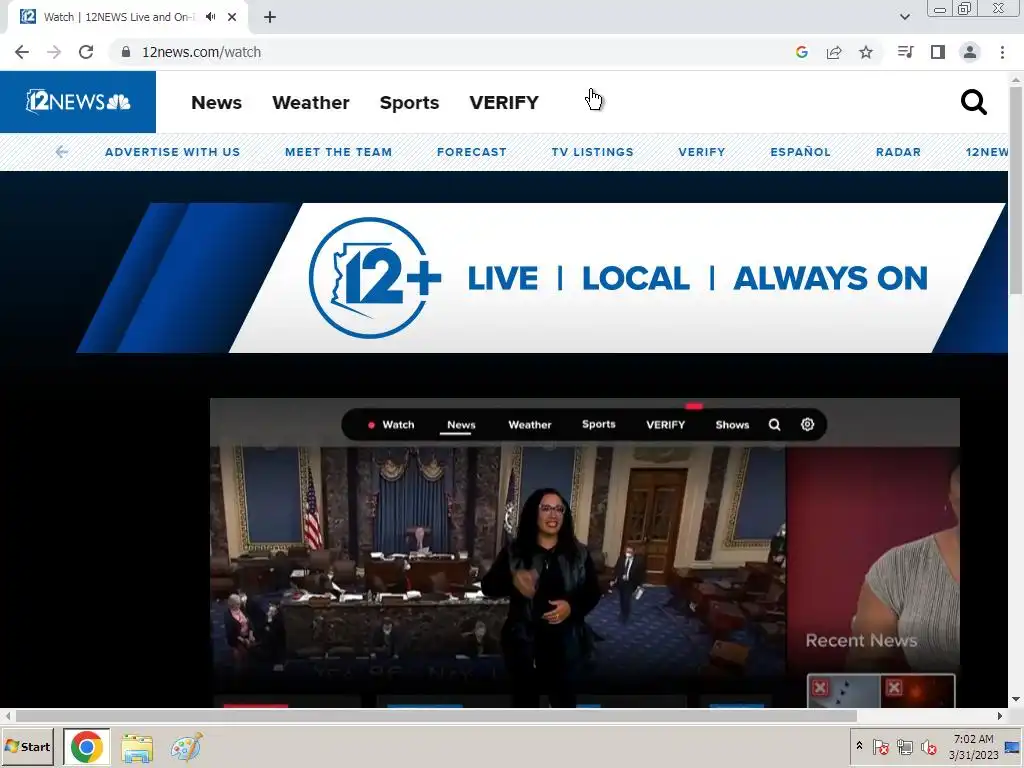
Task: Click the horizontal scrollbar right arrow
Action: (1000, 716)
